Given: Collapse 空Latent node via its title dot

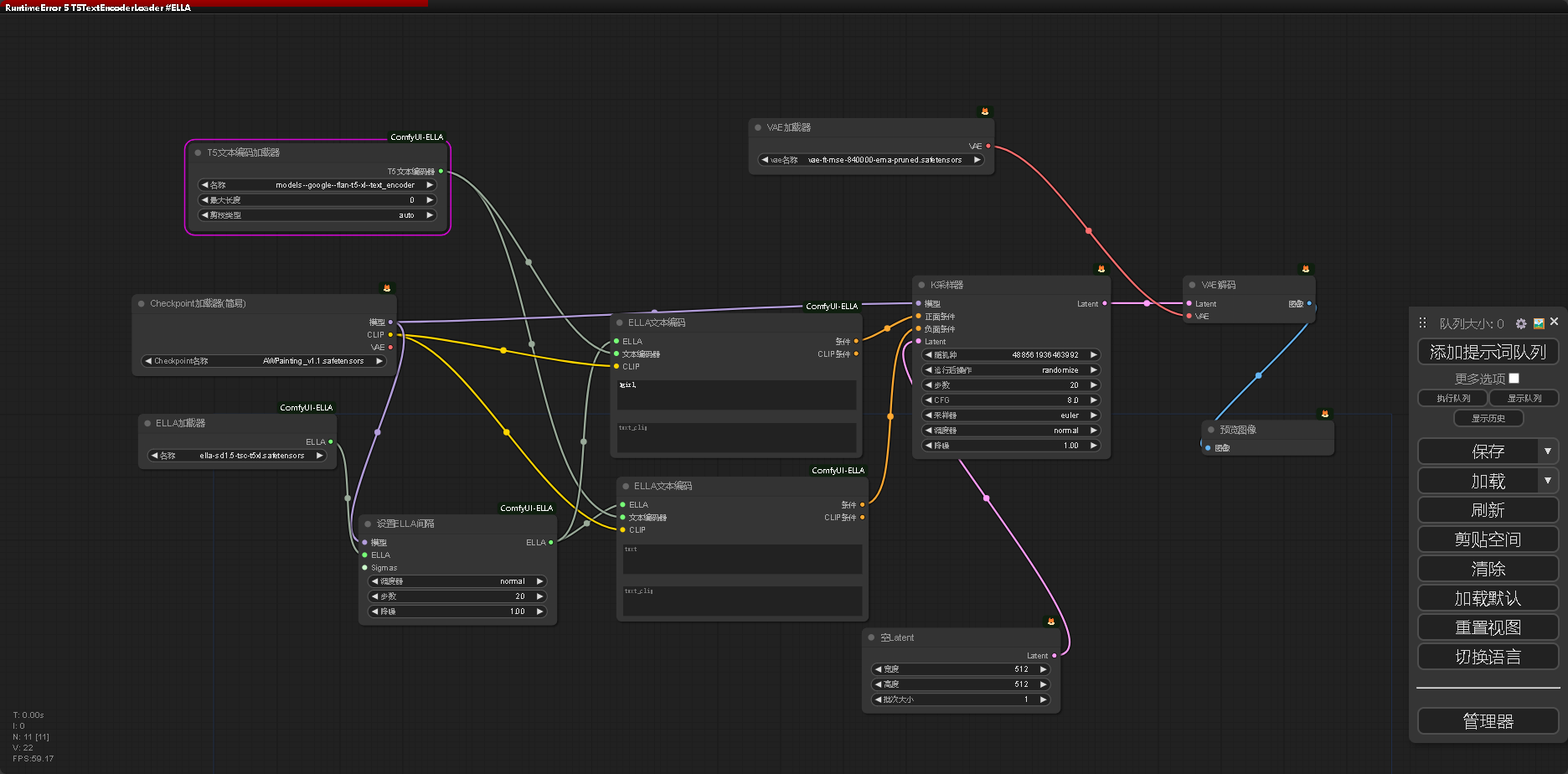Looking at the screenshot, I should click(871, 637).
